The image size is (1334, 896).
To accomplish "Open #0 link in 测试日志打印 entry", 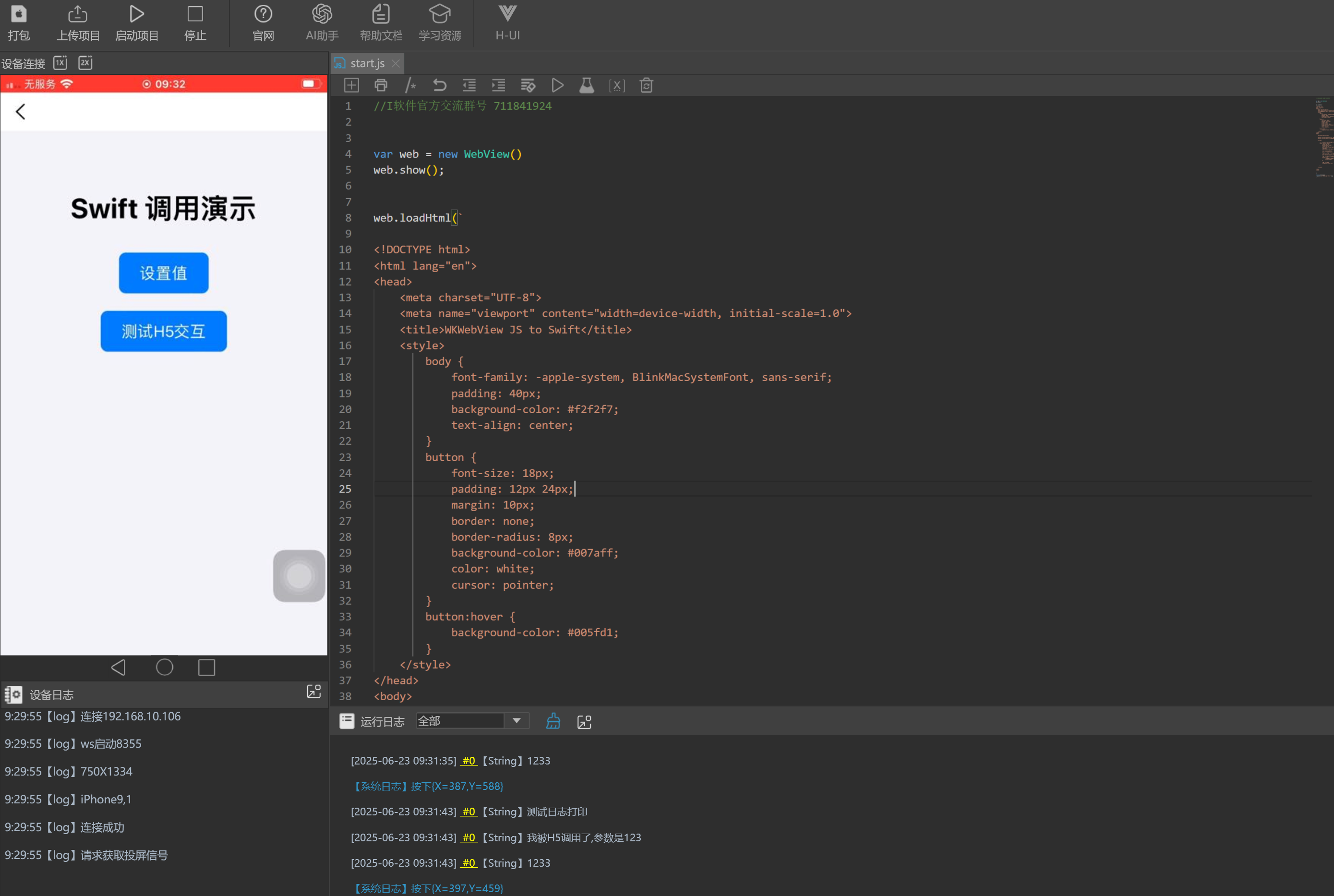I will coord(469,812).
